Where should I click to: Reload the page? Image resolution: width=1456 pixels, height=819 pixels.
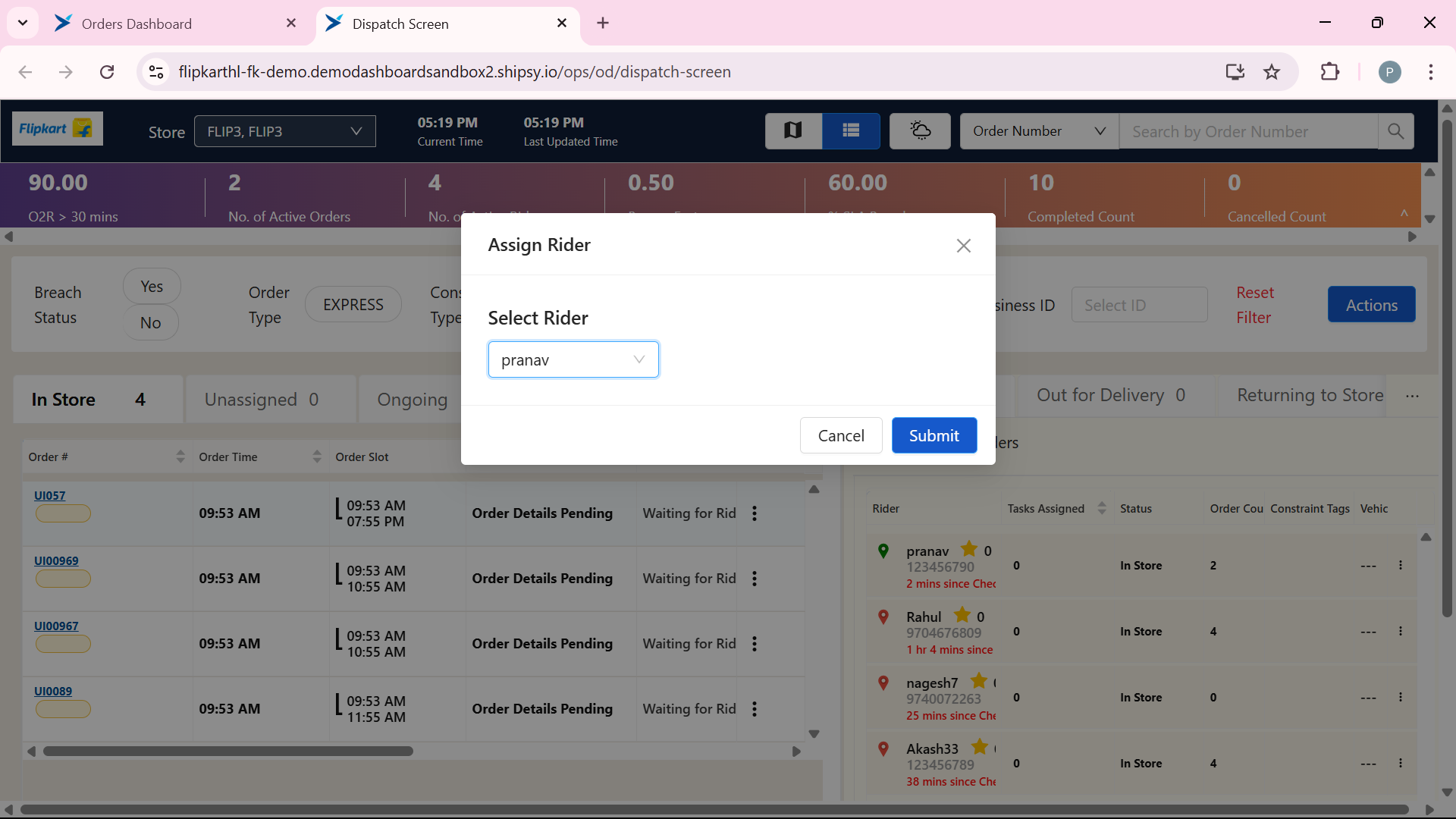(x=107, y=72)
